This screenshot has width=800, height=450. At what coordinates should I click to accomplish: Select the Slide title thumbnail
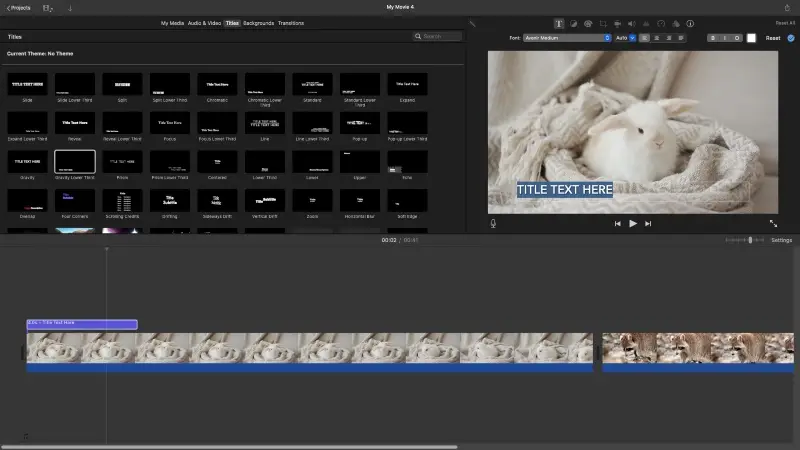point(27,84)
